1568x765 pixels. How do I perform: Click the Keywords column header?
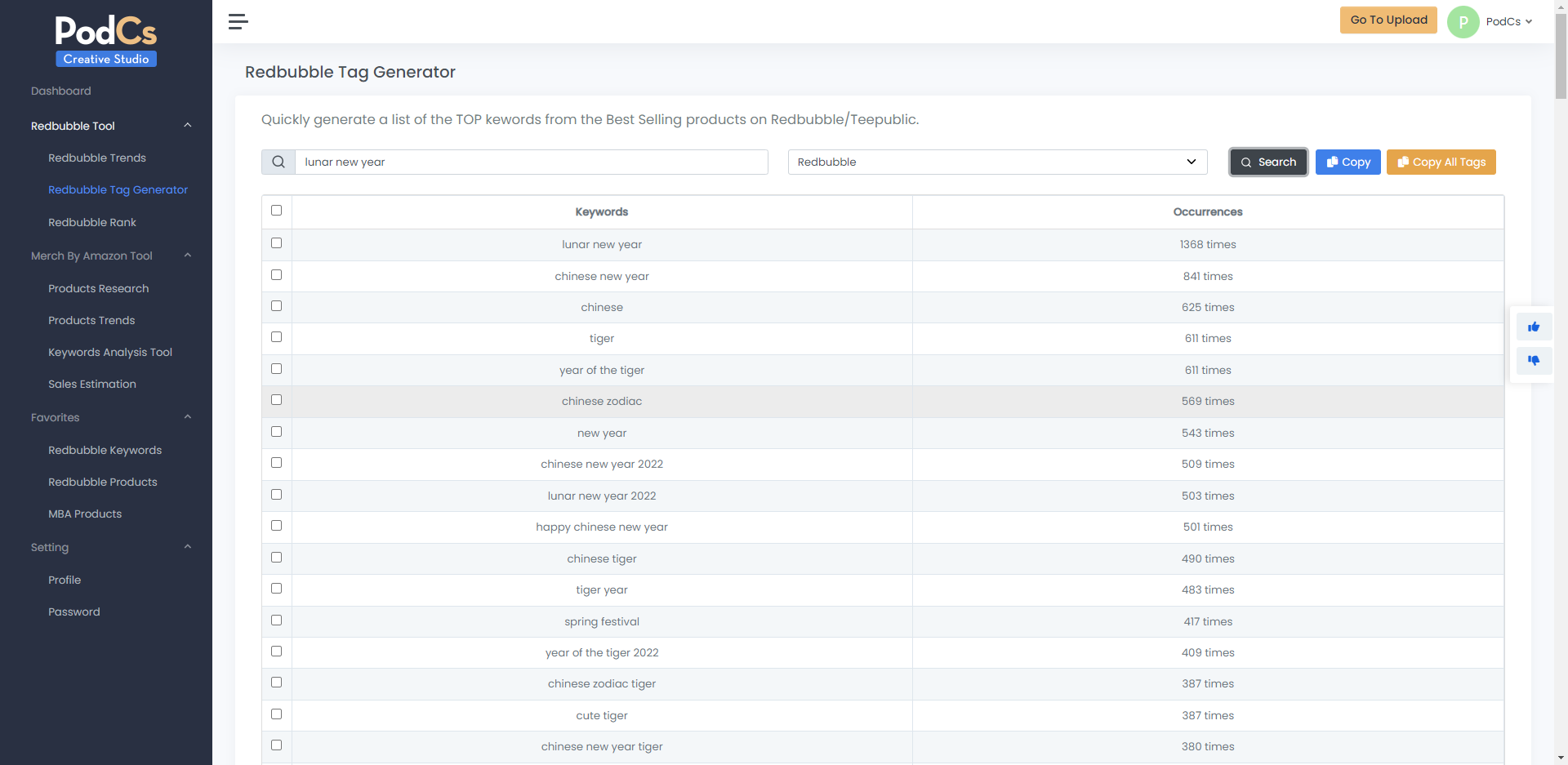[602, 211]
